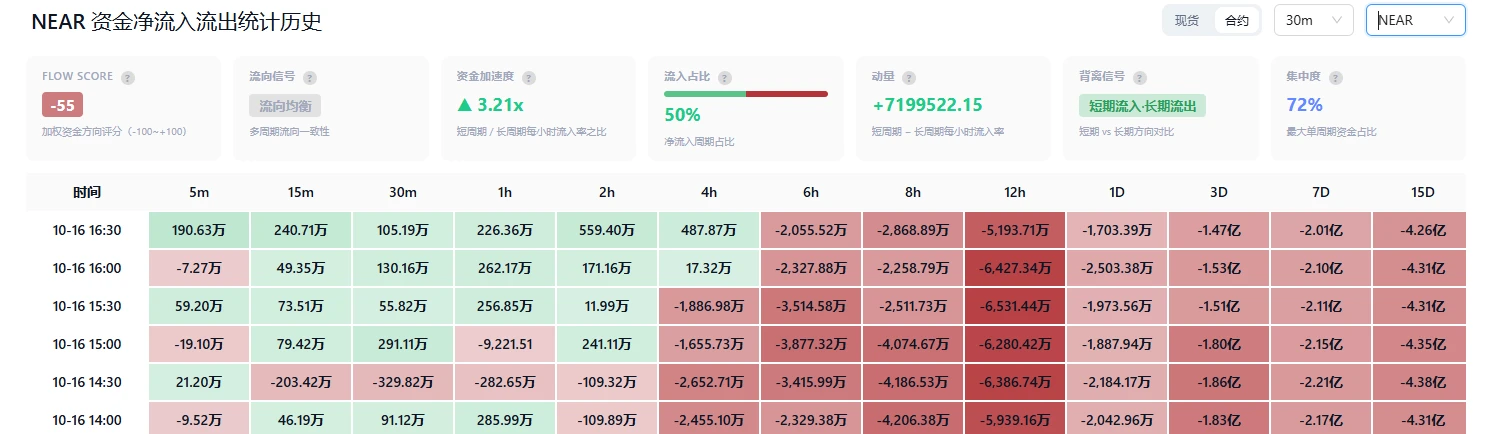Click the 8h column header
This screenshot has width=1505, height=434.
pyautogui.click(x=913, y=192)
